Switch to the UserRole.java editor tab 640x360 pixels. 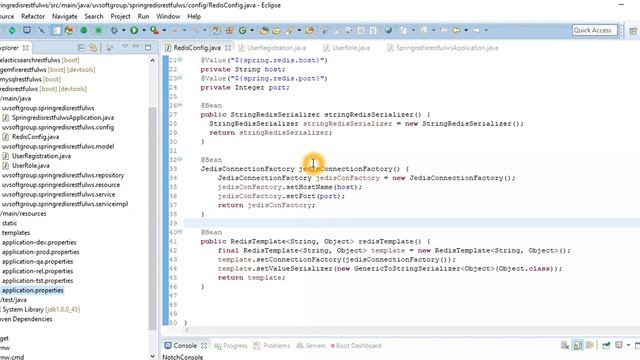347,48
